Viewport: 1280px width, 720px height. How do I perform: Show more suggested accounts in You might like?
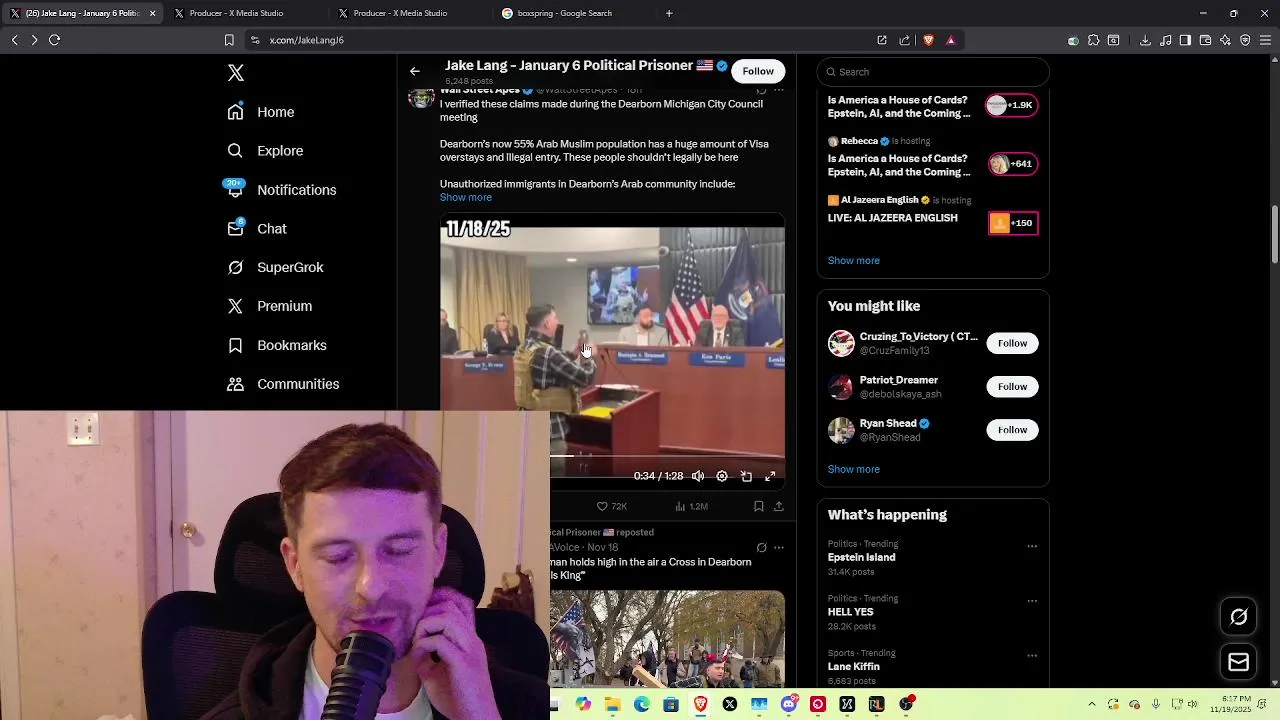coord(854,469)
